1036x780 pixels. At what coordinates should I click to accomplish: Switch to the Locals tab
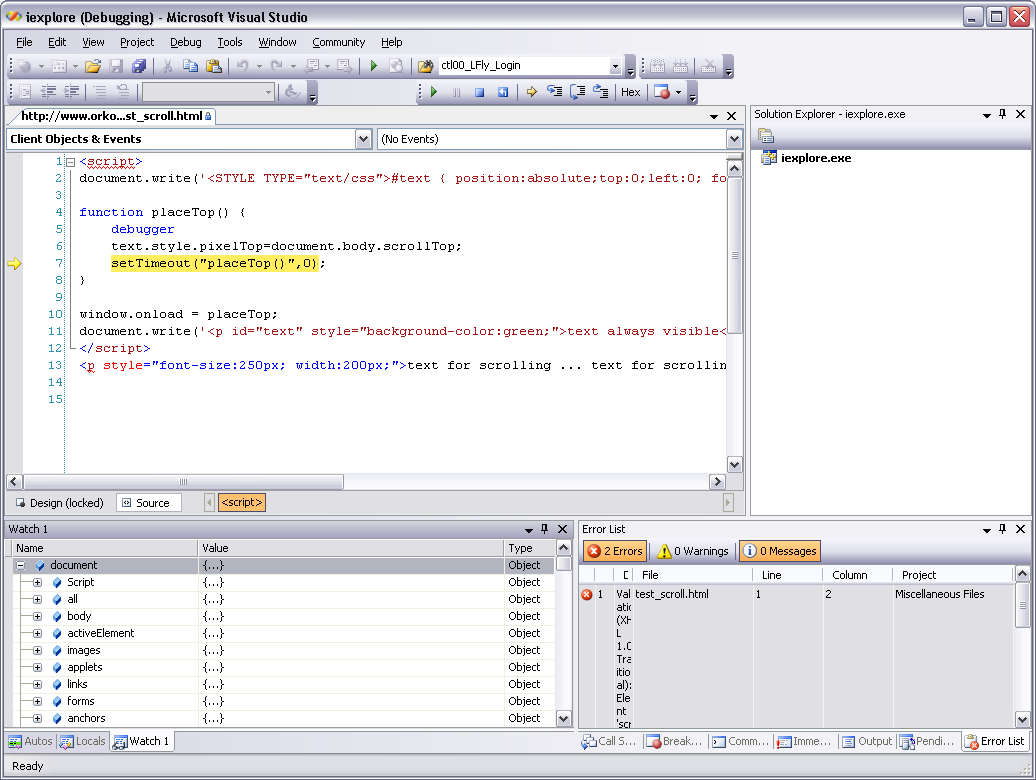[x=83, y=741]
